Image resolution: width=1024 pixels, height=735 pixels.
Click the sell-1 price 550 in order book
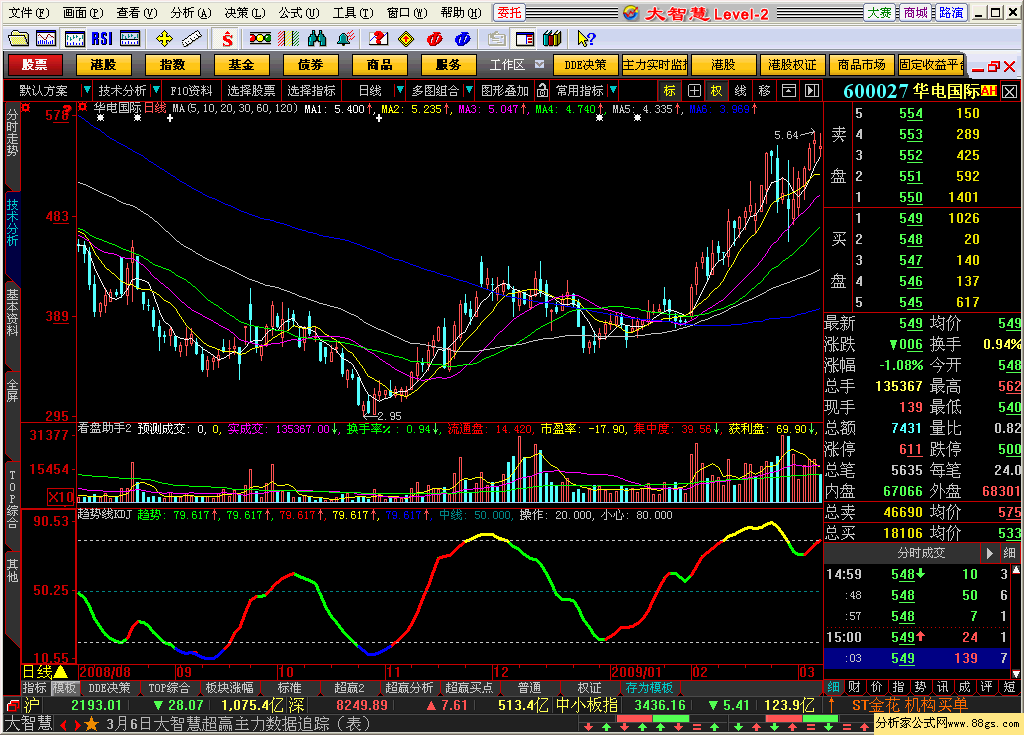tap(910, 197)
